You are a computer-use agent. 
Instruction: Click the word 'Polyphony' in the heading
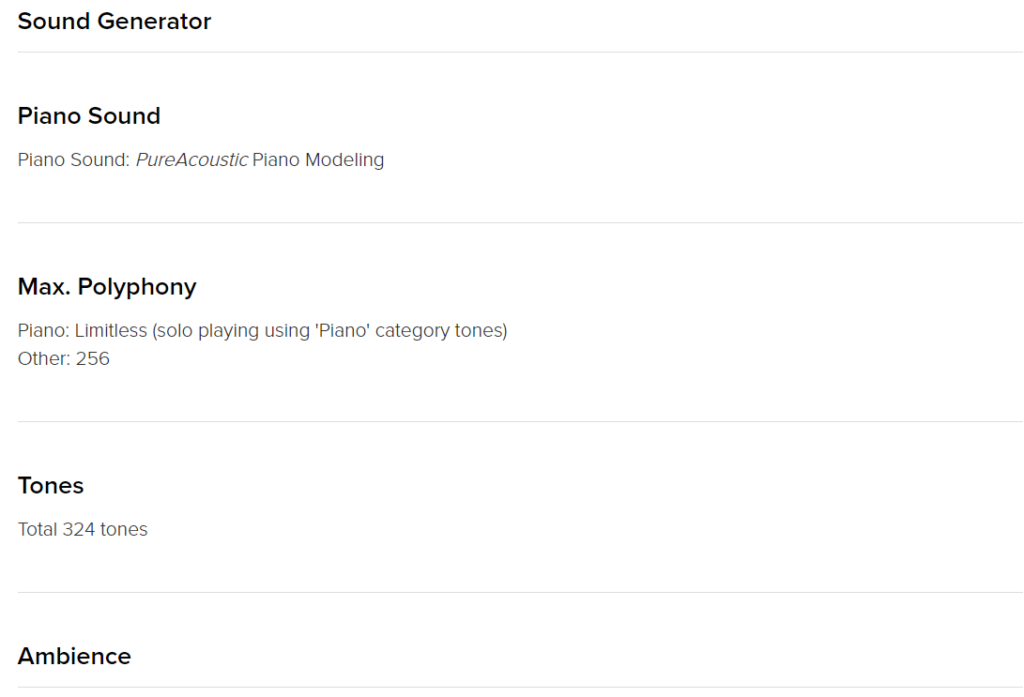click(137, 287)
